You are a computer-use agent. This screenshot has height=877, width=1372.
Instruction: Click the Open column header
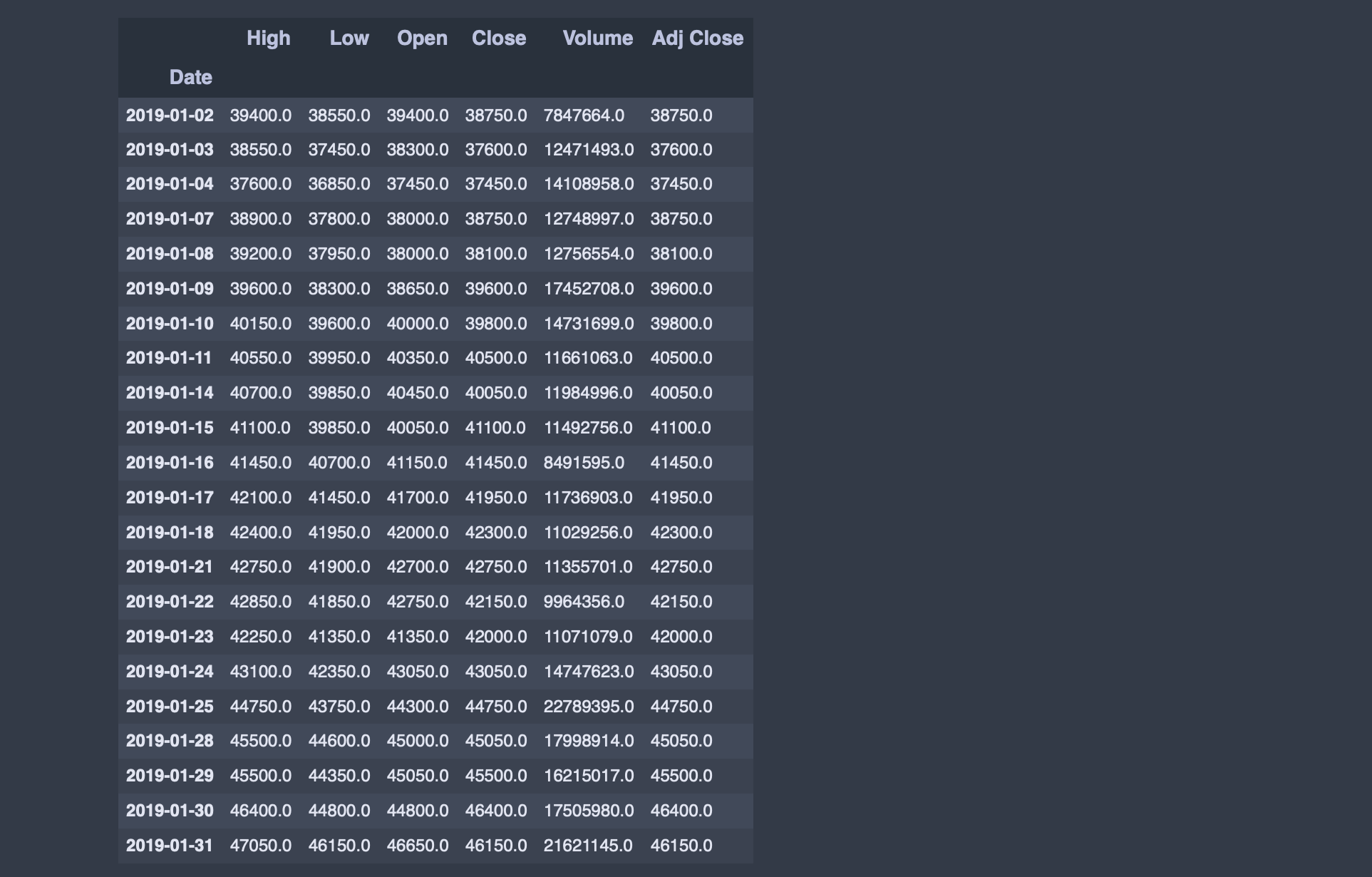[x=422, y=39]
